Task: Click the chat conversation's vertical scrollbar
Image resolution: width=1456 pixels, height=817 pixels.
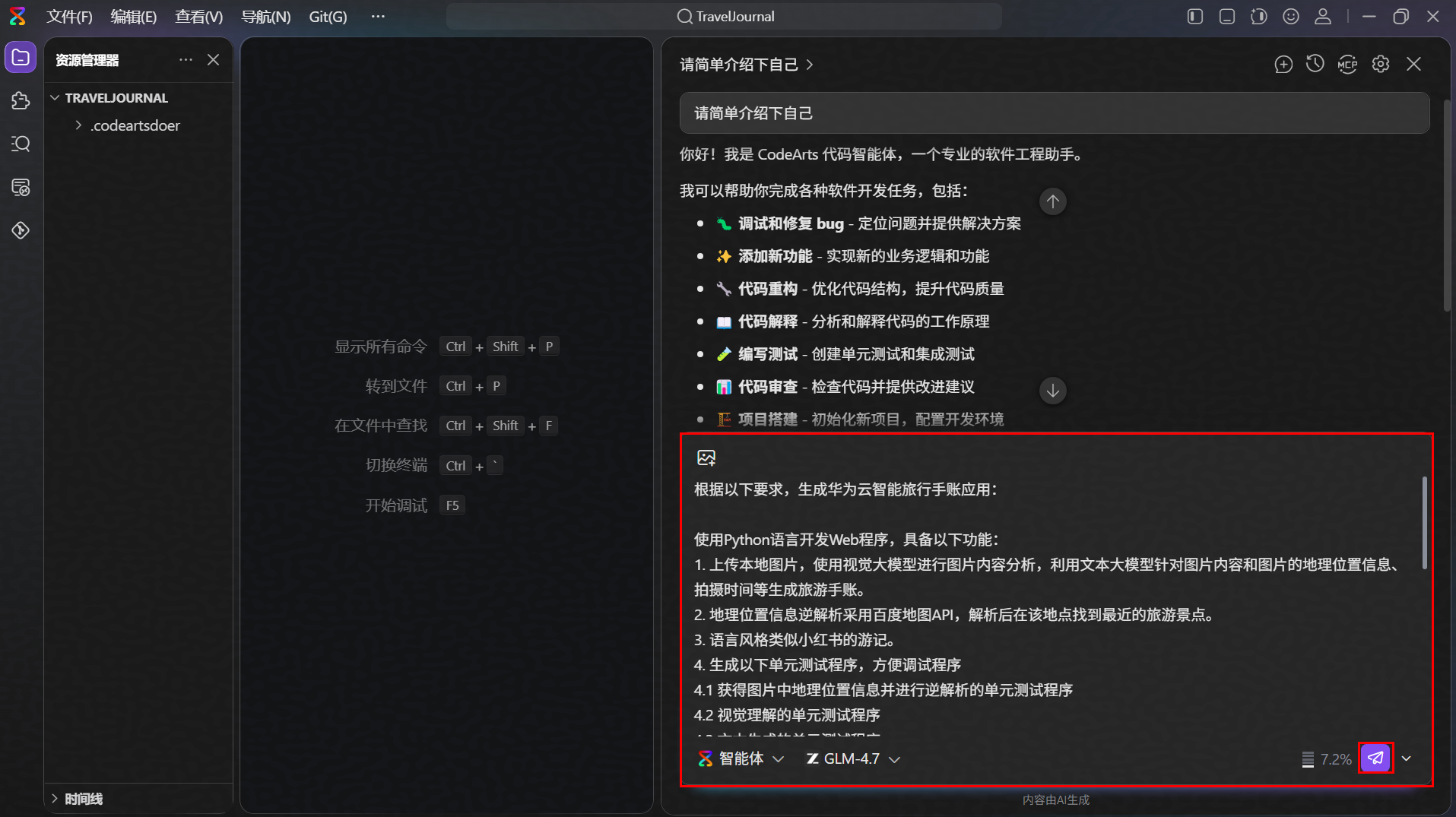Action: coord(1446,205)
